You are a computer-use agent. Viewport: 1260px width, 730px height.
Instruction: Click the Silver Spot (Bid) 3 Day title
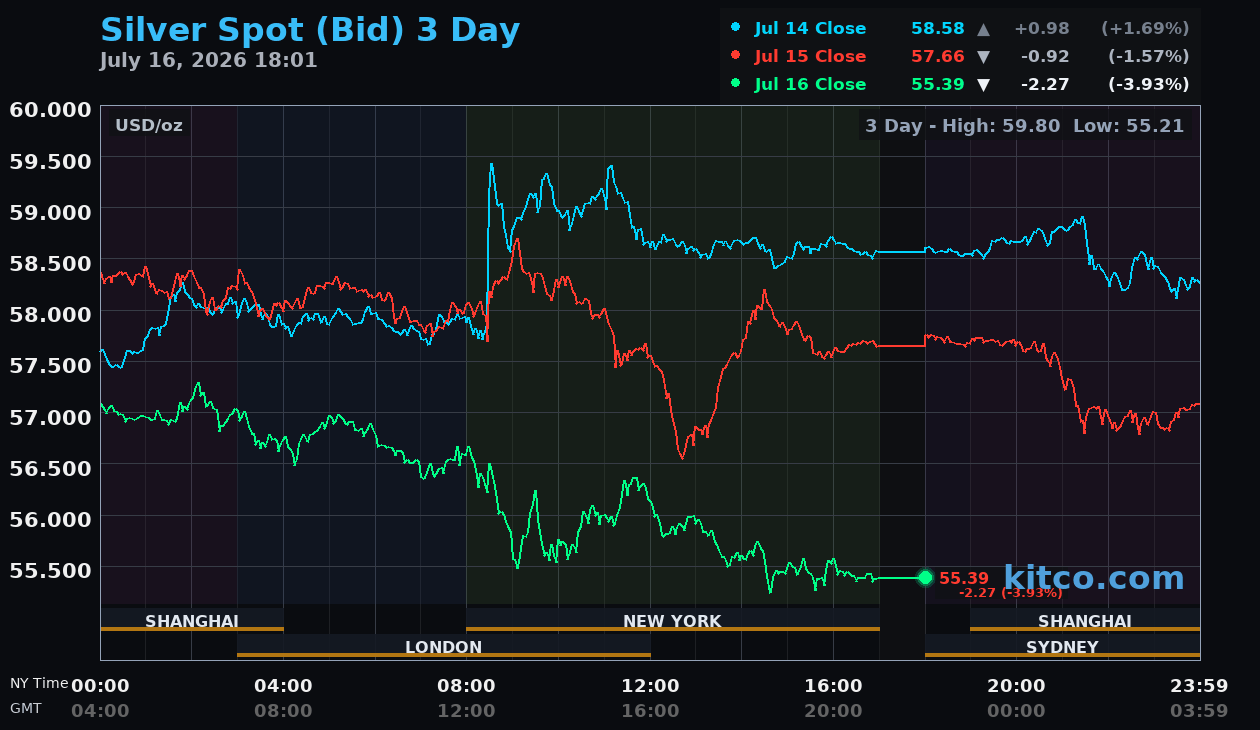click(310, 30)
